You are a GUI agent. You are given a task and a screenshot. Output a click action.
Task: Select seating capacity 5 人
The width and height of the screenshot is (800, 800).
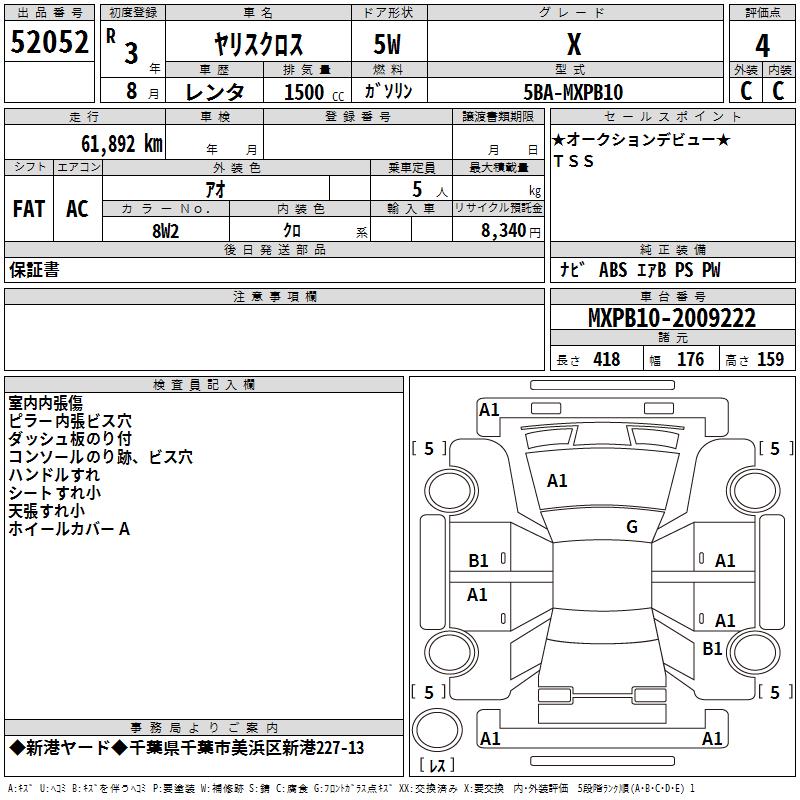pos(429,190)
